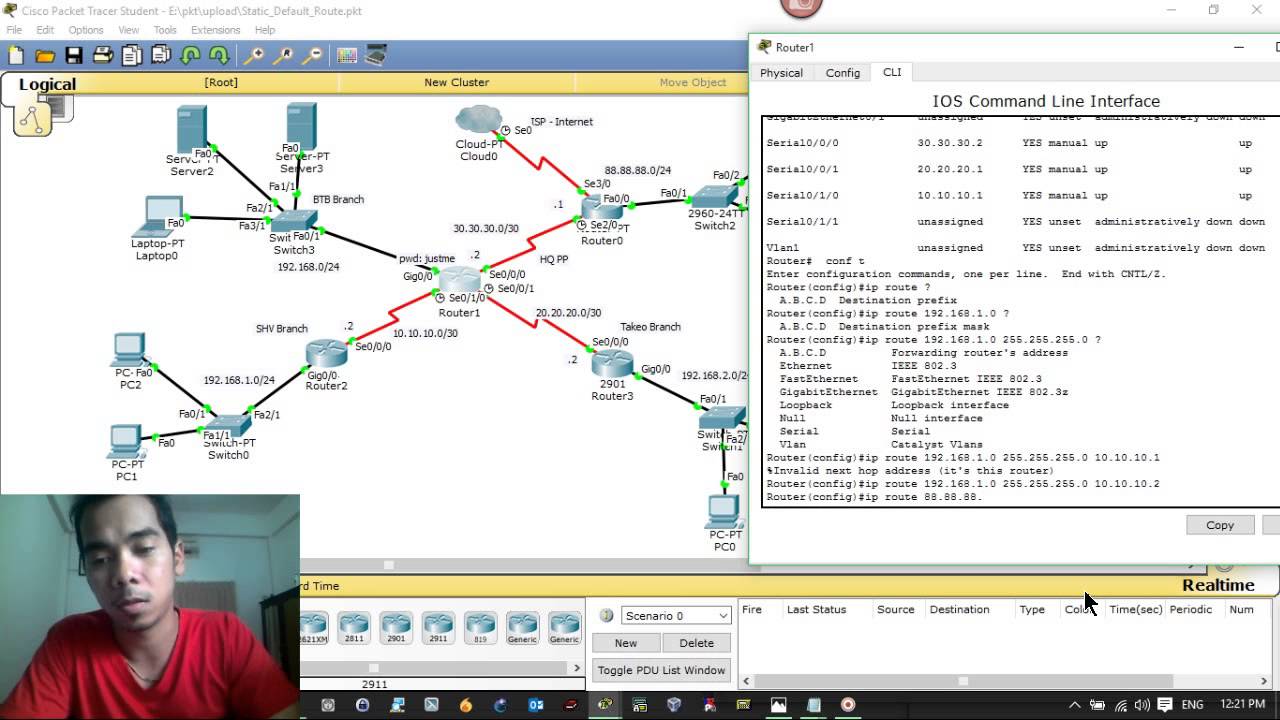
Task: Select the Laptop0 device icon
Action: pyautogui.click(x=158, y=217)
